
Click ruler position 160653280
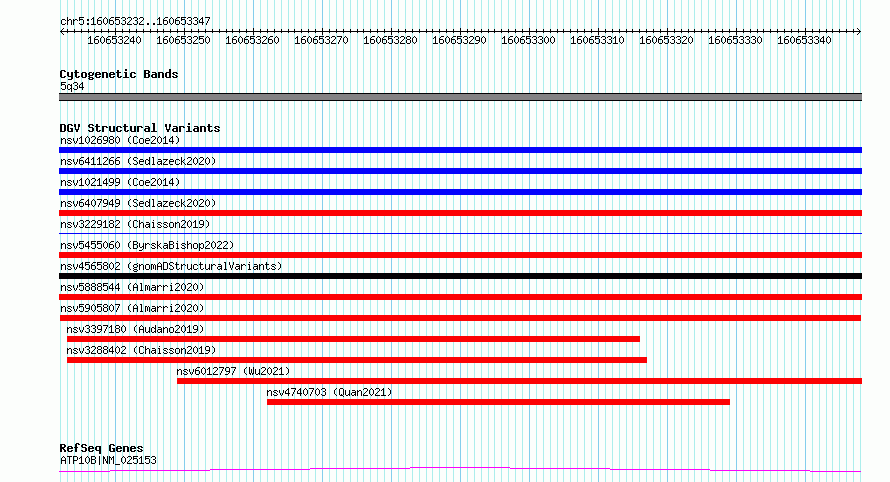390,40
